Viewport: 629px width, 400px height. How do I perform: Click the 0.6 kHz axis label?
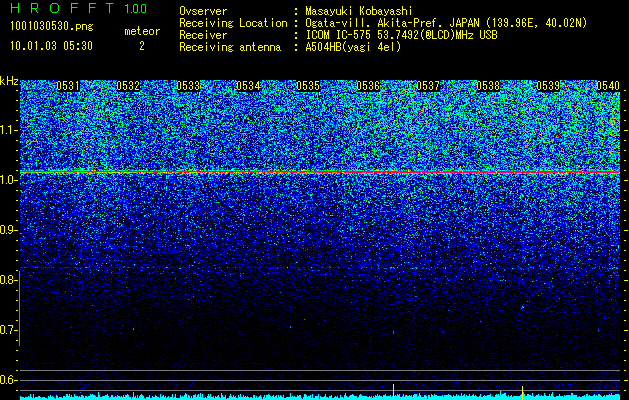point(8,380)
